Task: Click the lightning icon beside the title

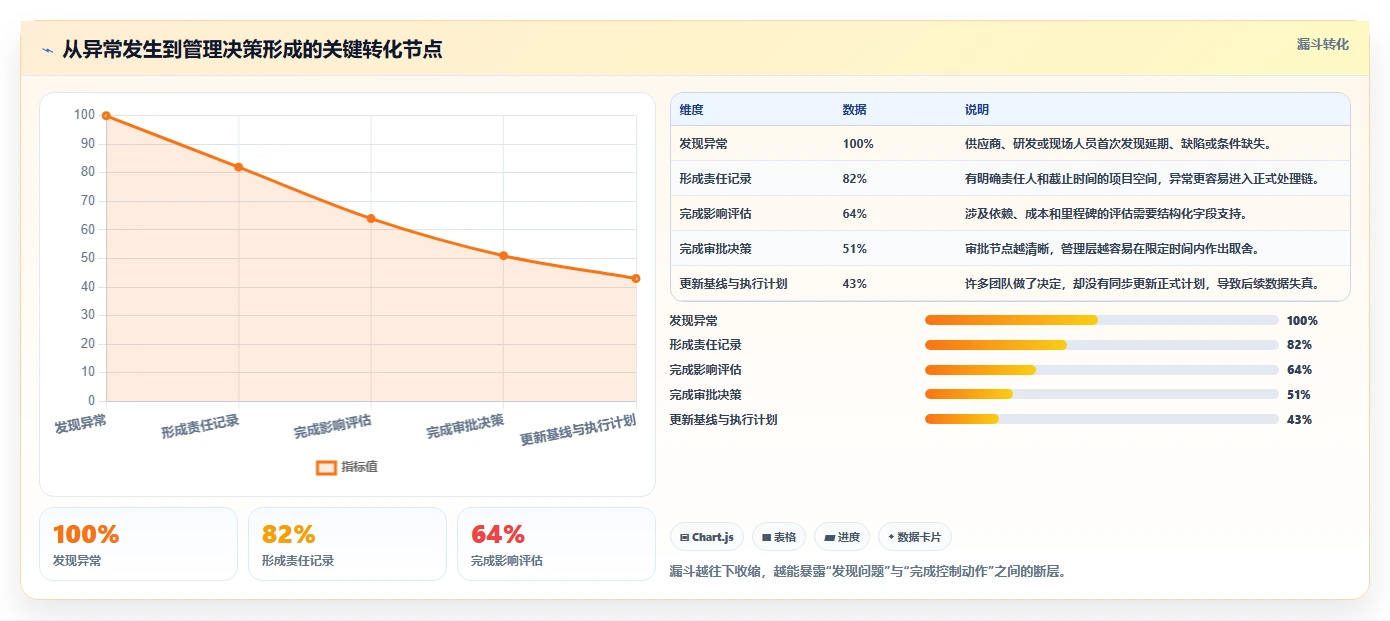Action: [x=47, y=49]
